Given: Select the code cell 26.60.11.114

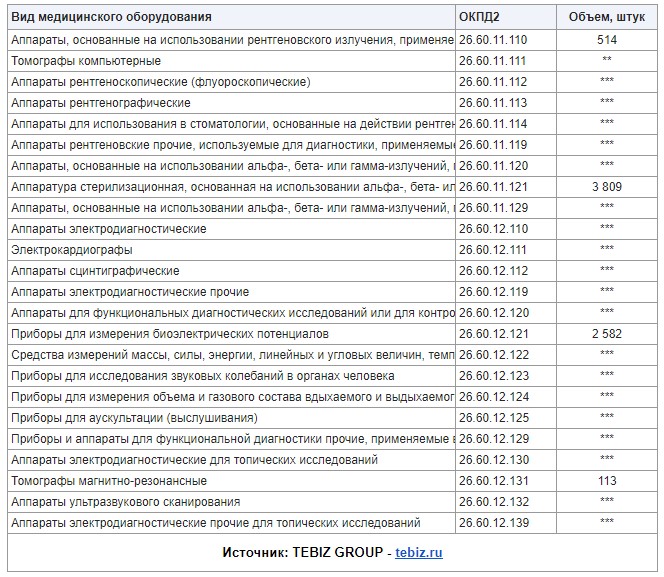Looking at the screenshot, I should [506, 124].
